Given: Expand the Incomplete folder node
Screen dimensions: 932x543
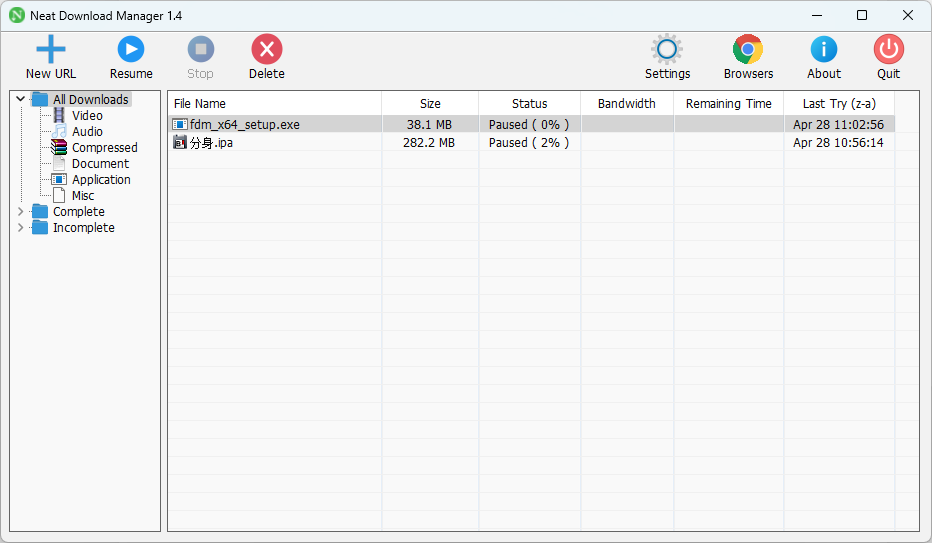Looking at the screenshot, I should 21,228.
